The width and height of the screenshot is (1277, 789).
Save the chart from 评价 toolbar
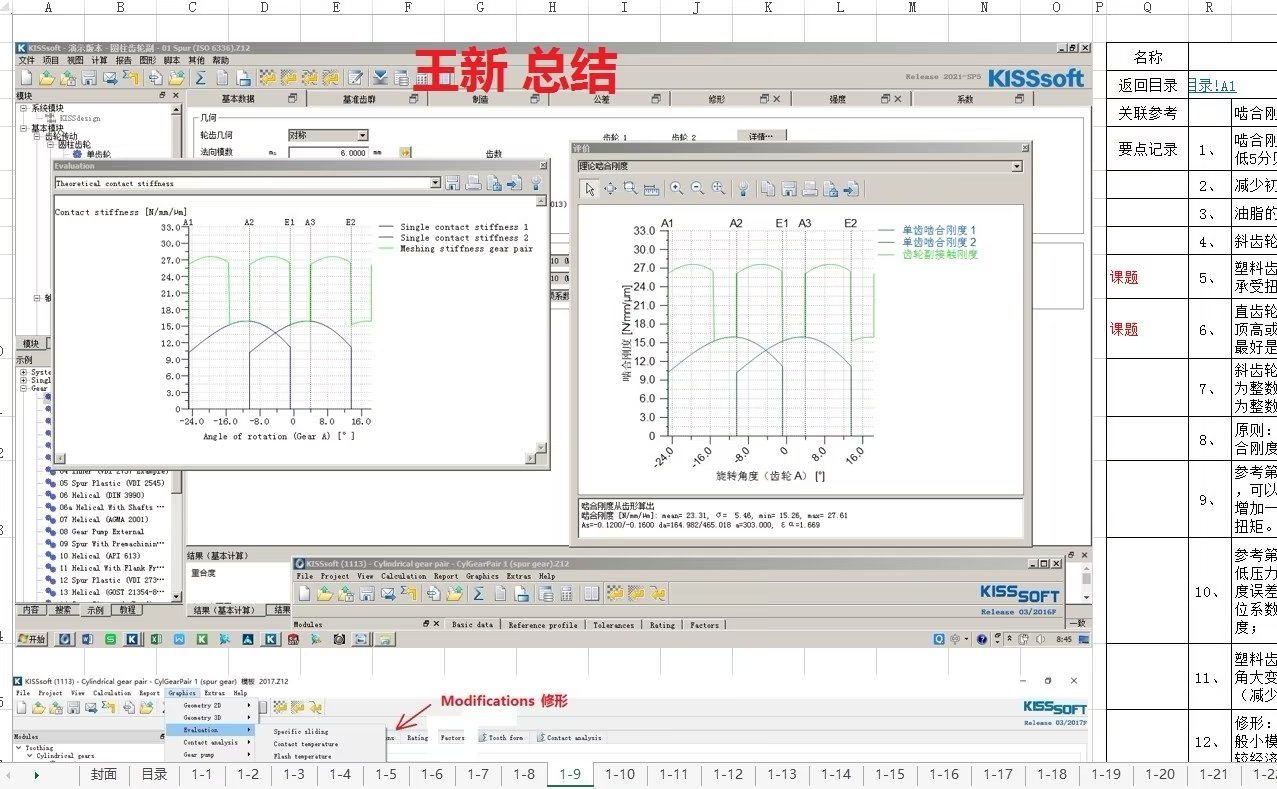[789, 188]
